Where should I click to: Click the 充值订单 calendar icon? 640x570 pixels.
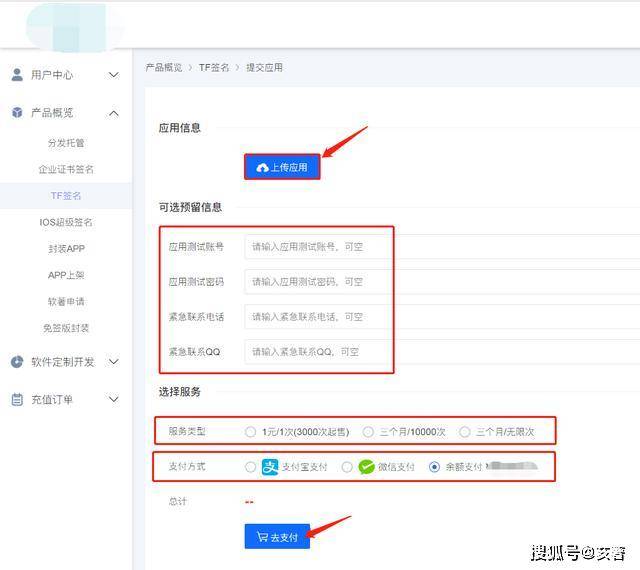17,399
